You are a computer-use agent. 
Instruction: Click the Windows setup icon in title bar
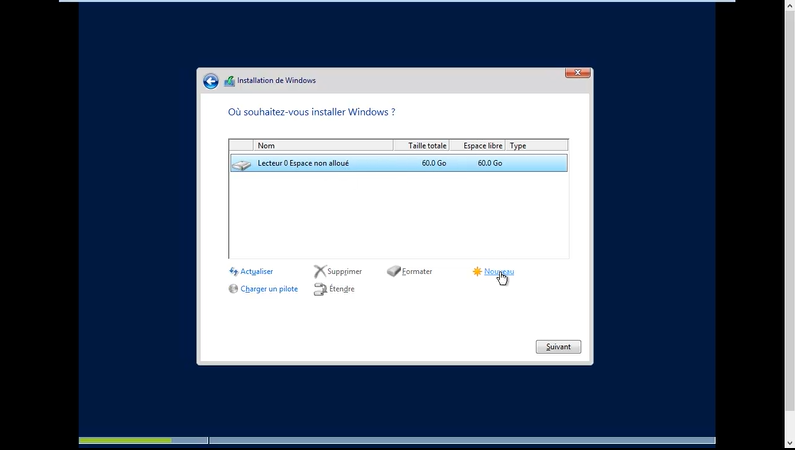coord(230,81)
